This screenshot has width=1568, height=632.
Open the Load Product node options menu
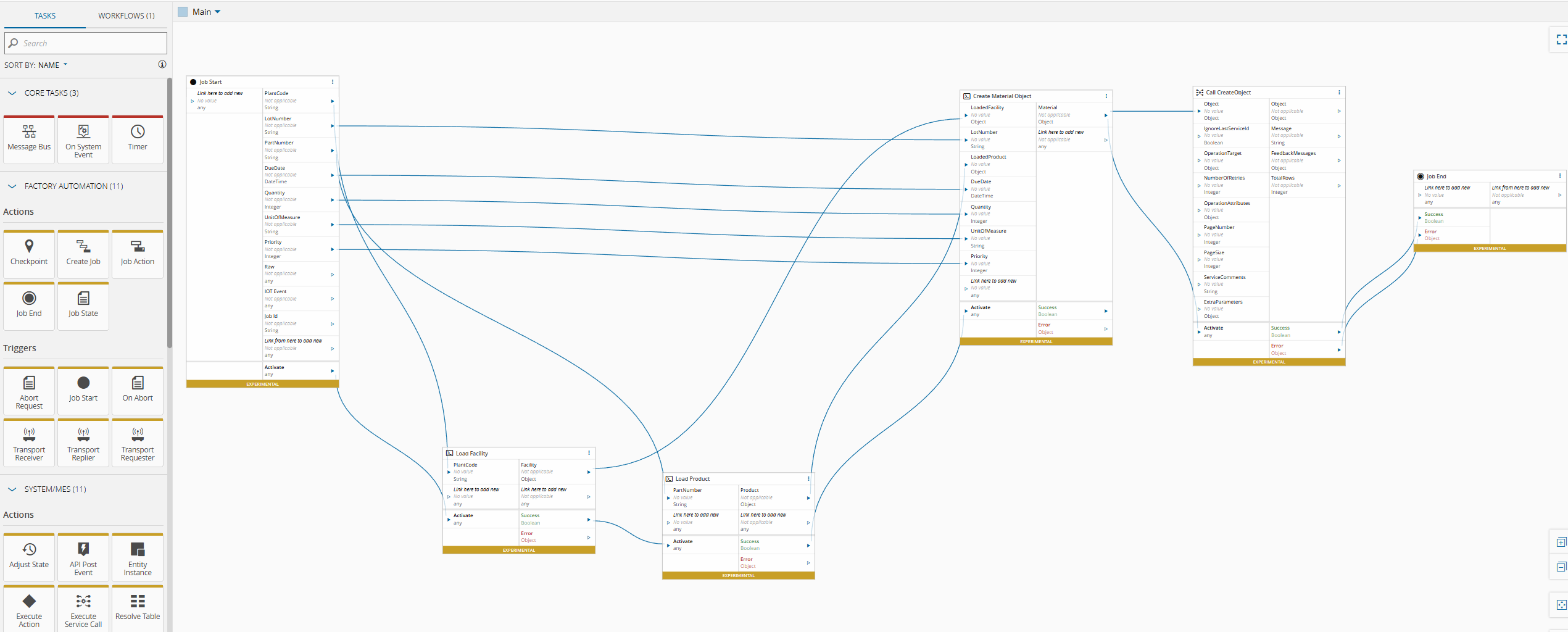coord(808,478)
